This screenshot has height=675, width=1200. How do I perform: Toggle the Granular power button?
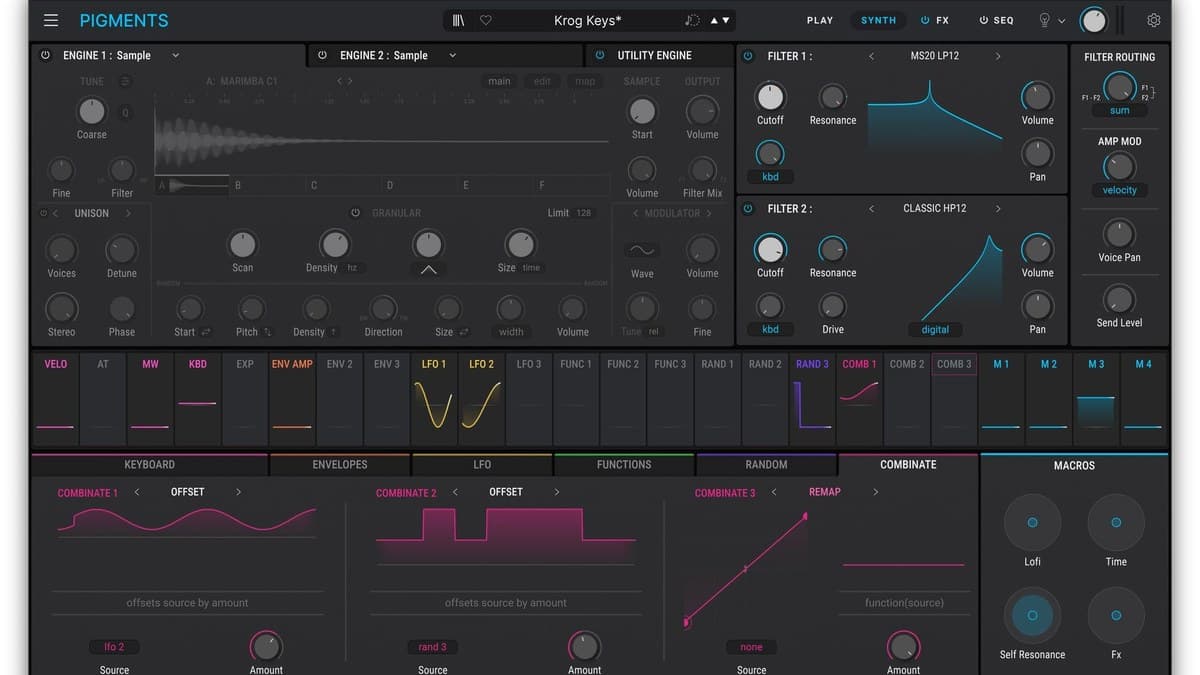click(355, 213)
